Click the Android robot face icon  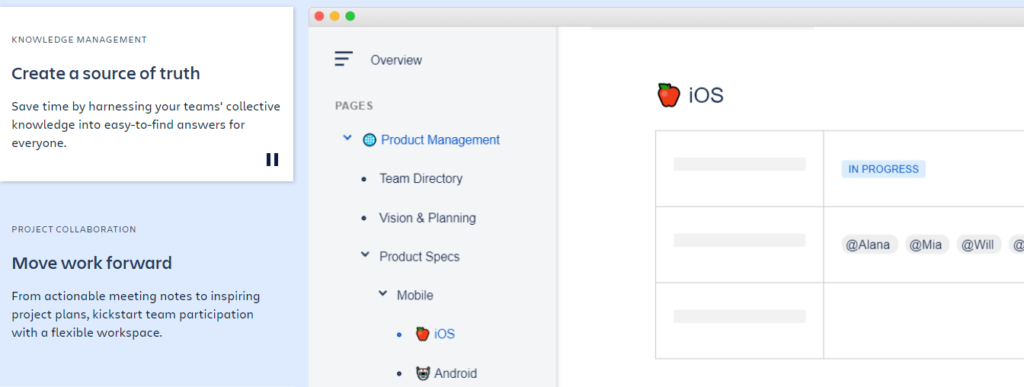tap(423, 373)
